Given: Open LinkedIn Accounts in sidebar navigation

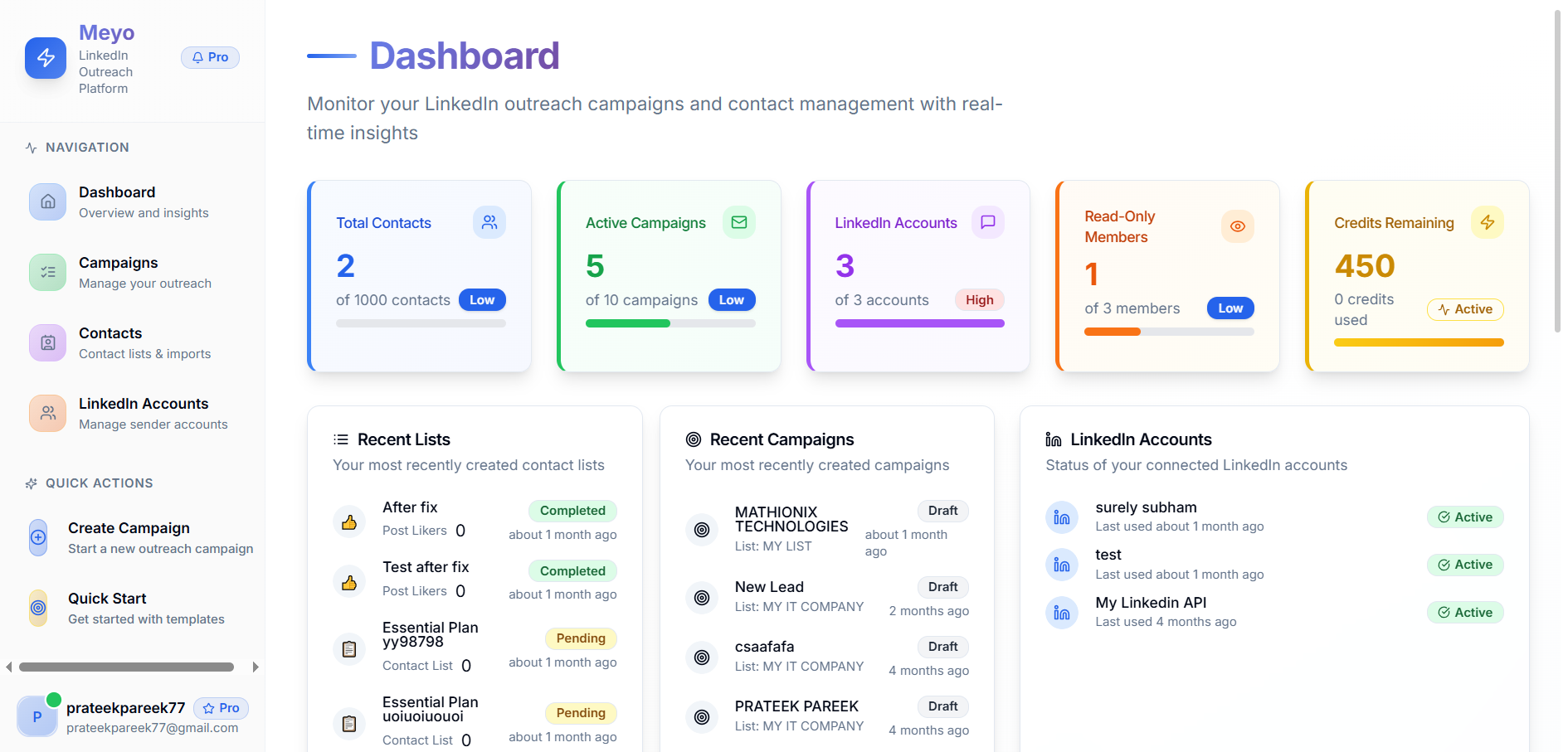Looking at the screenshot, I should pyautogui.click(x=144, y=413).
